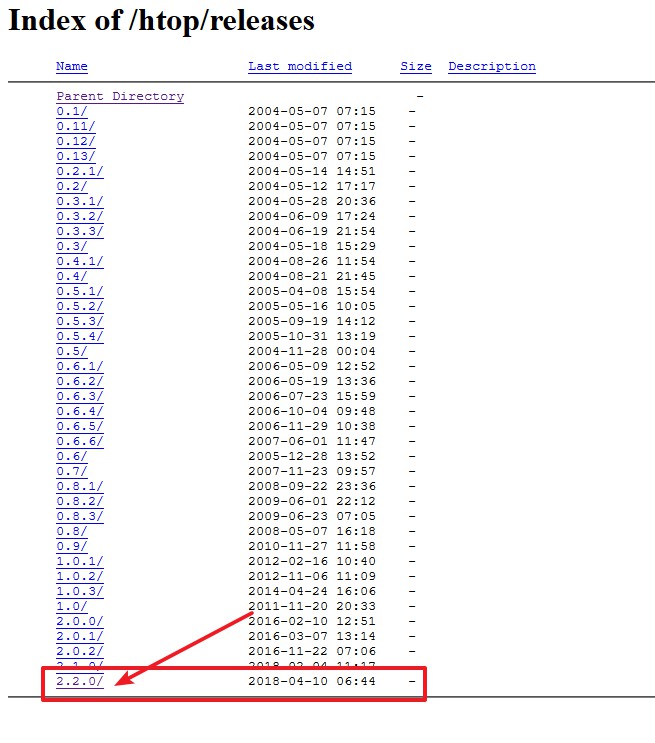Open the 0.8.3/ release directory
Viewport: 655px width, 743px height.
pos(79,516)
